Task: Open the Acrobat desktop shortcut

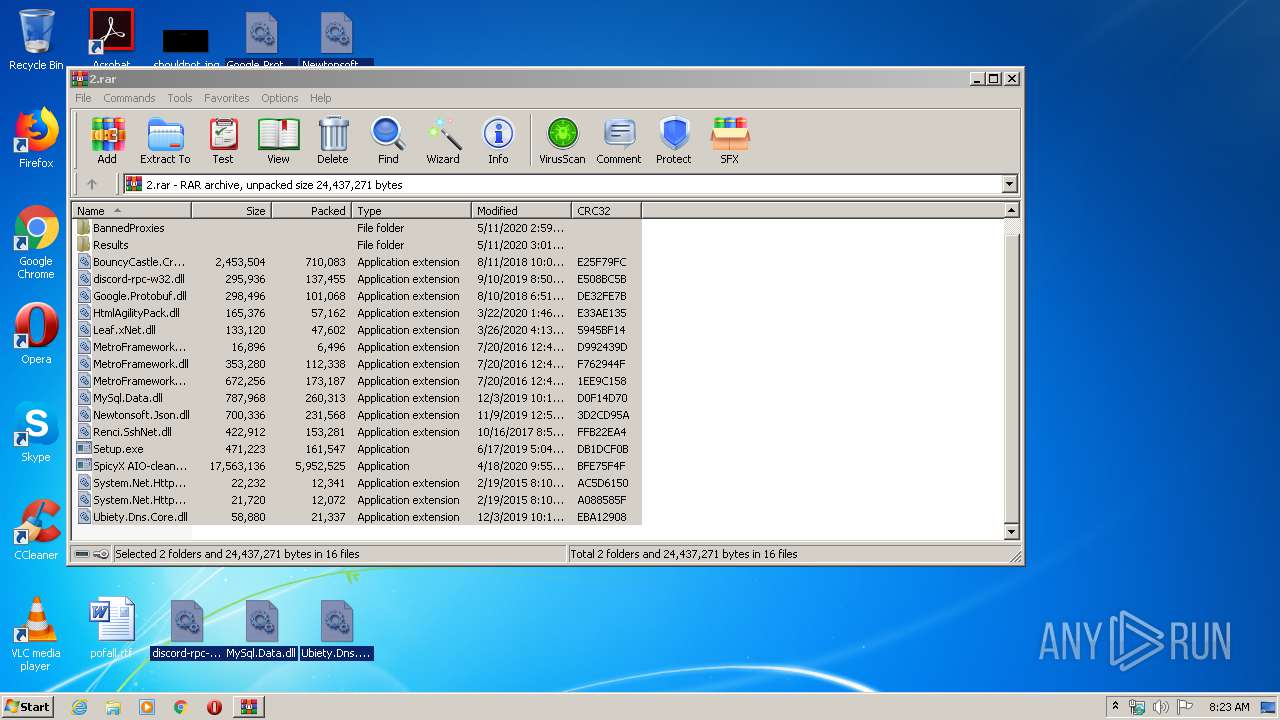Action: [111, 40]
